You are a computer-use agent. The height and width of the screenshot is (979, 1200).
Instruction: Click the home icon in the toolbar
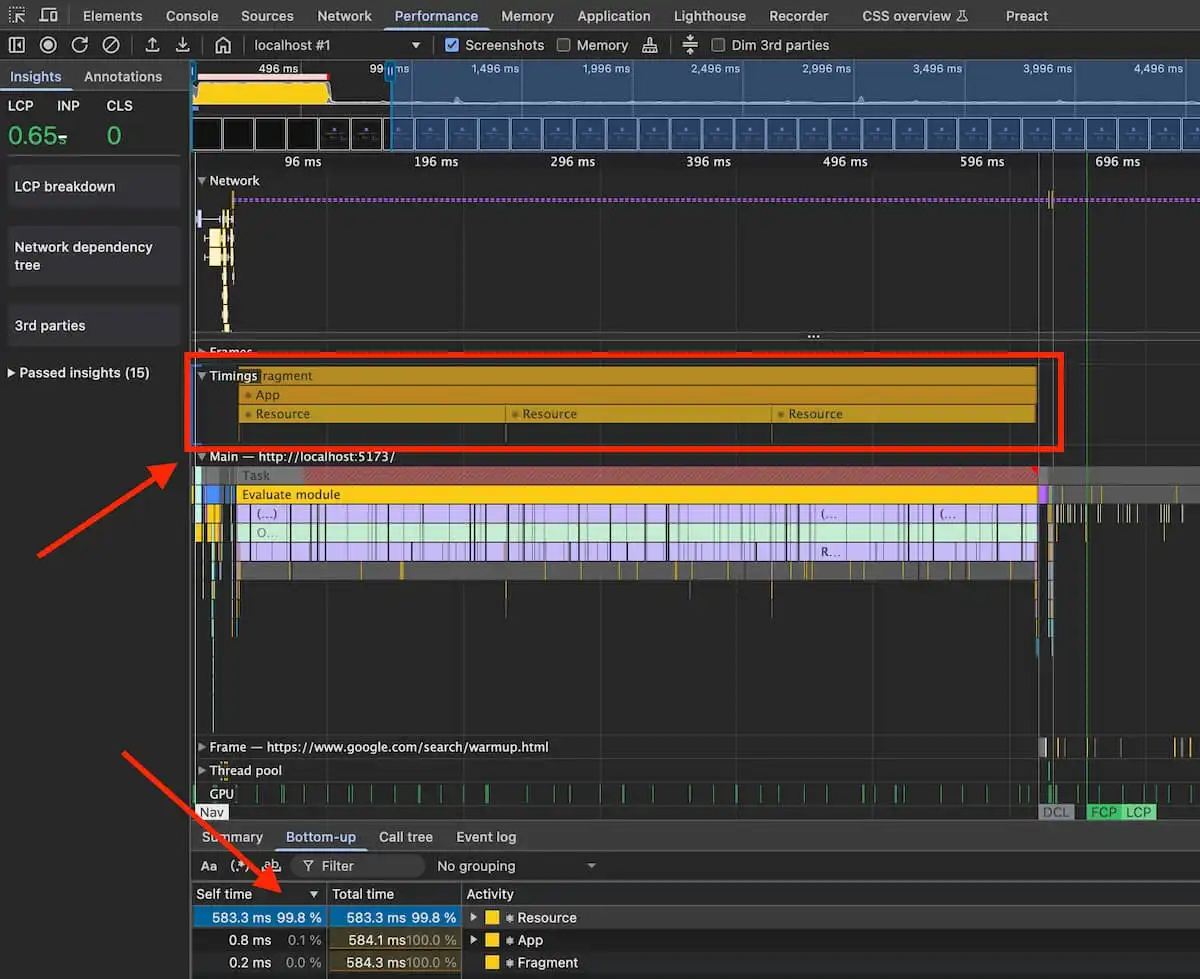click(x=223, y=45)
